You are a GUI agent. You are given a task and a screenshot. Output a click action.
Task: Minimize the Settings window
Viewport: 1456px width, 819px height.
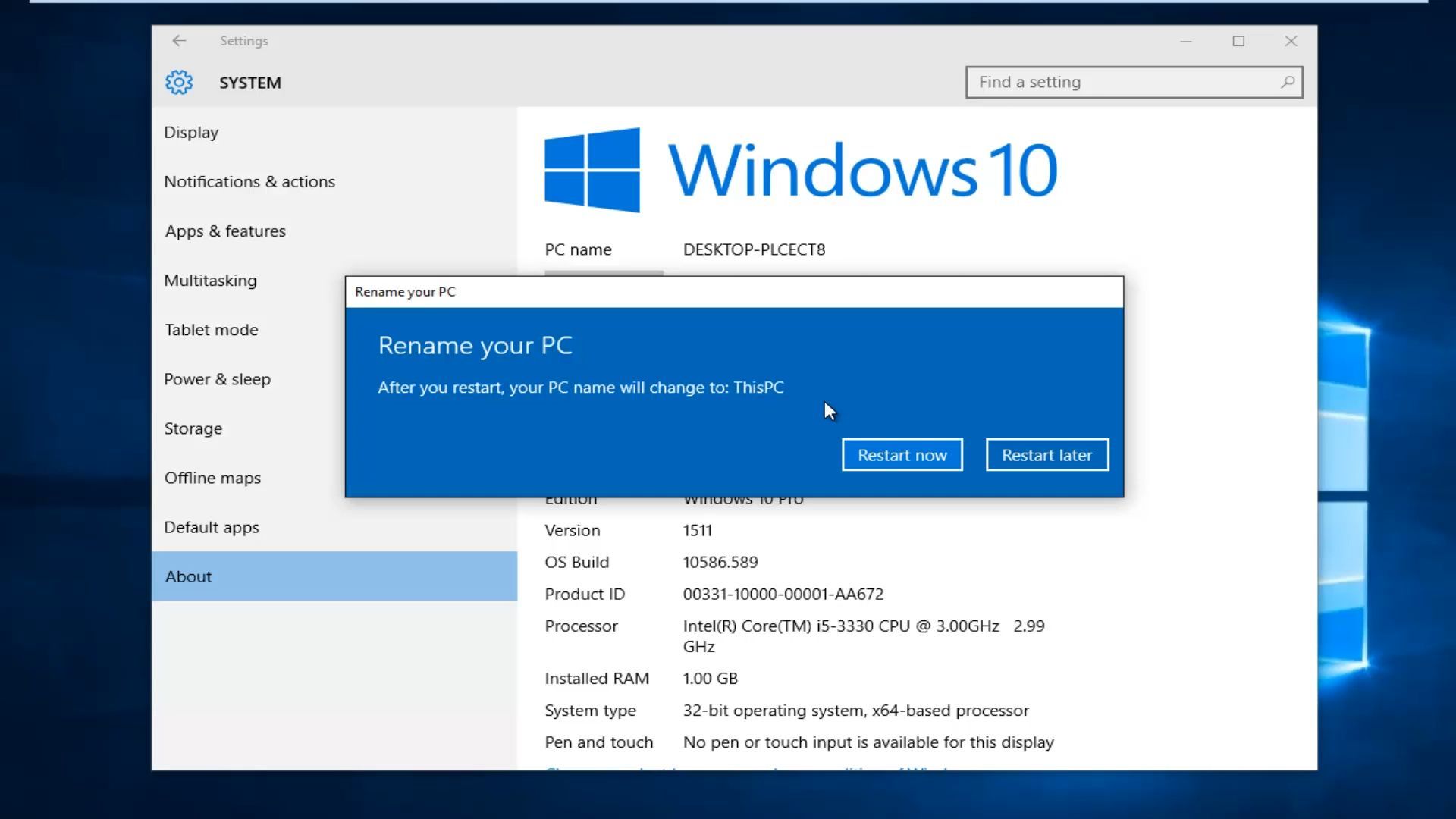tap(1186, 41)
